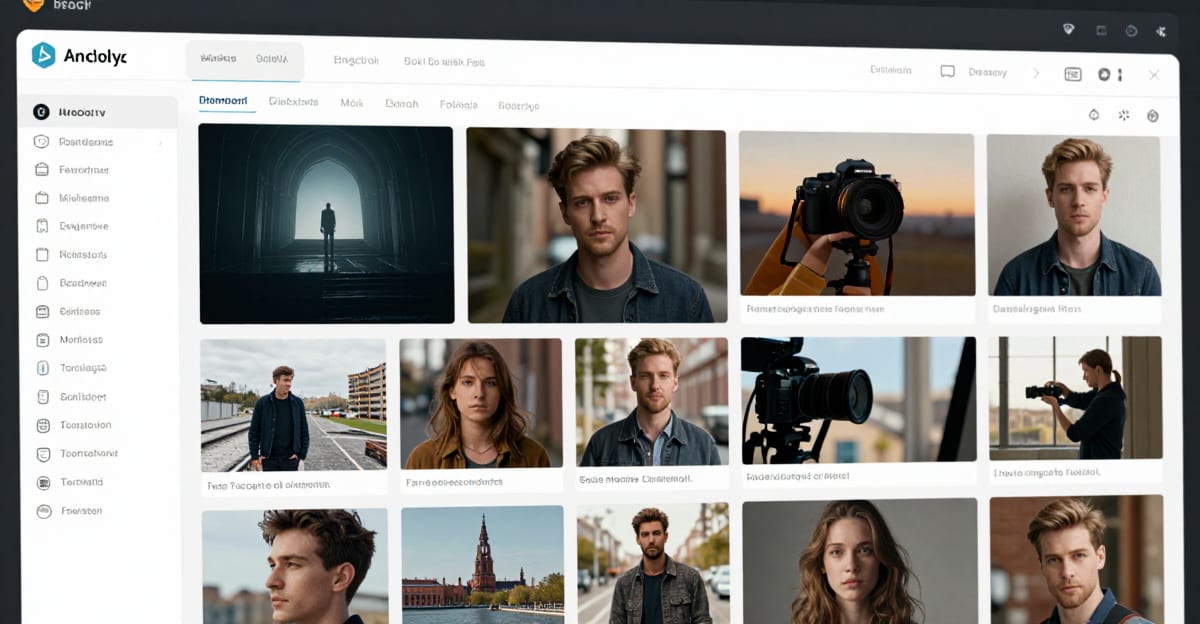The height and width of the screenshot is (624, 1200).
Task: Click the round black icon beside Hrocotv
Action: pos(41,112)
